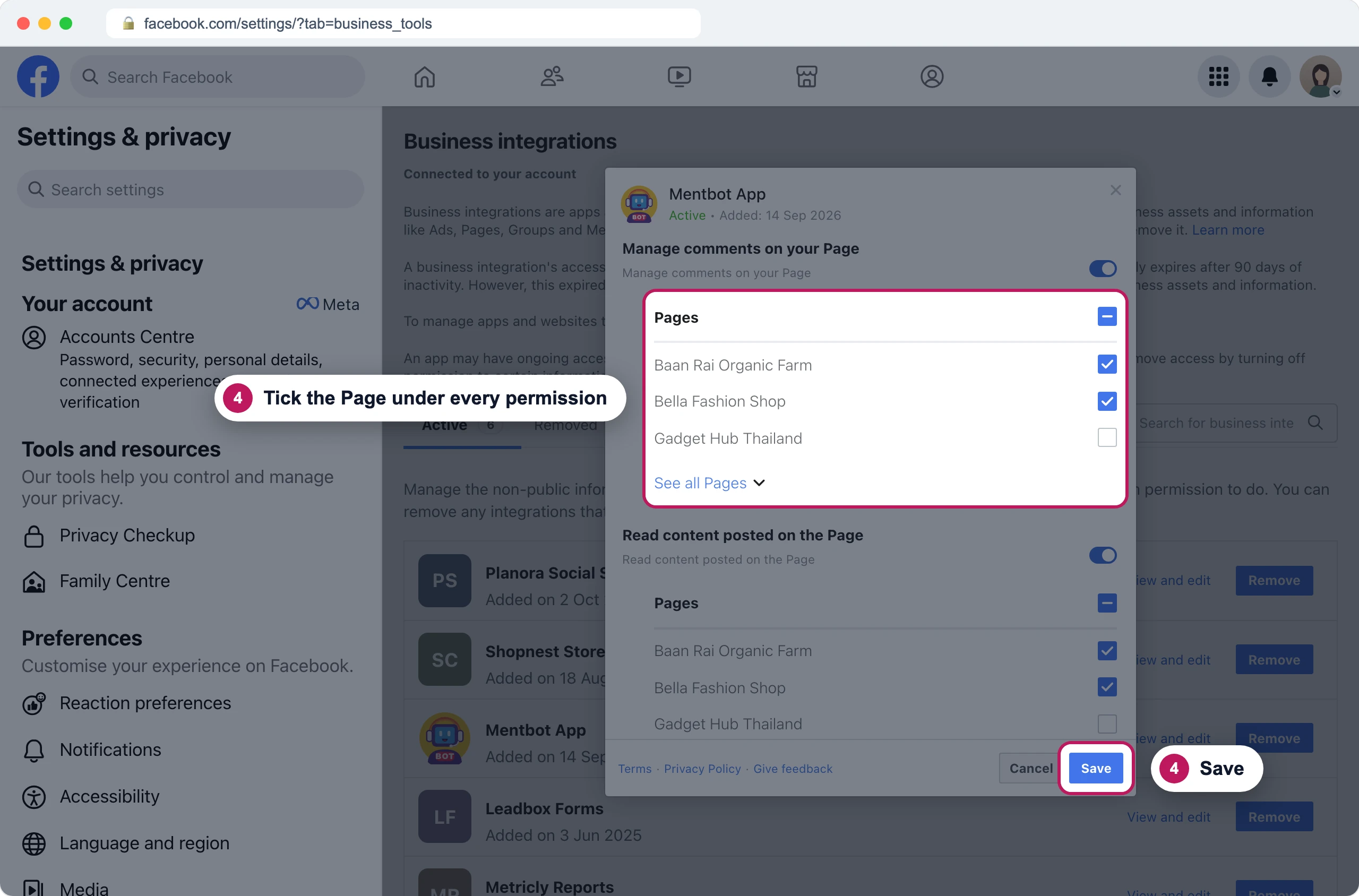
Task: Open the Marketplace icon
Action: pyautogui.click(x=806, y=76)
